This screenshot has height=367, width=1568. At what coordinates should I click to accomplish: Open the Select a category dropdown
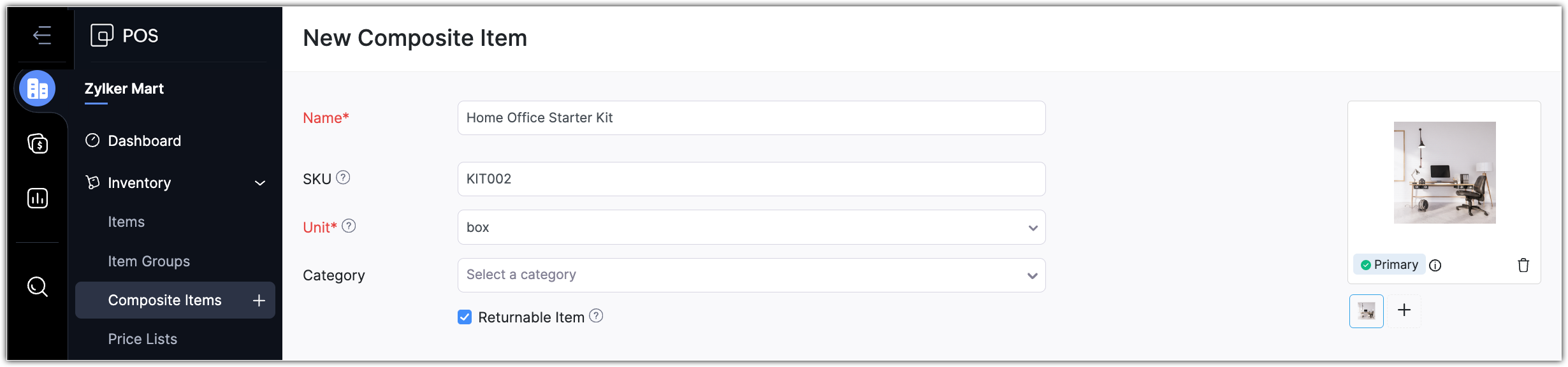click(751, 275)
